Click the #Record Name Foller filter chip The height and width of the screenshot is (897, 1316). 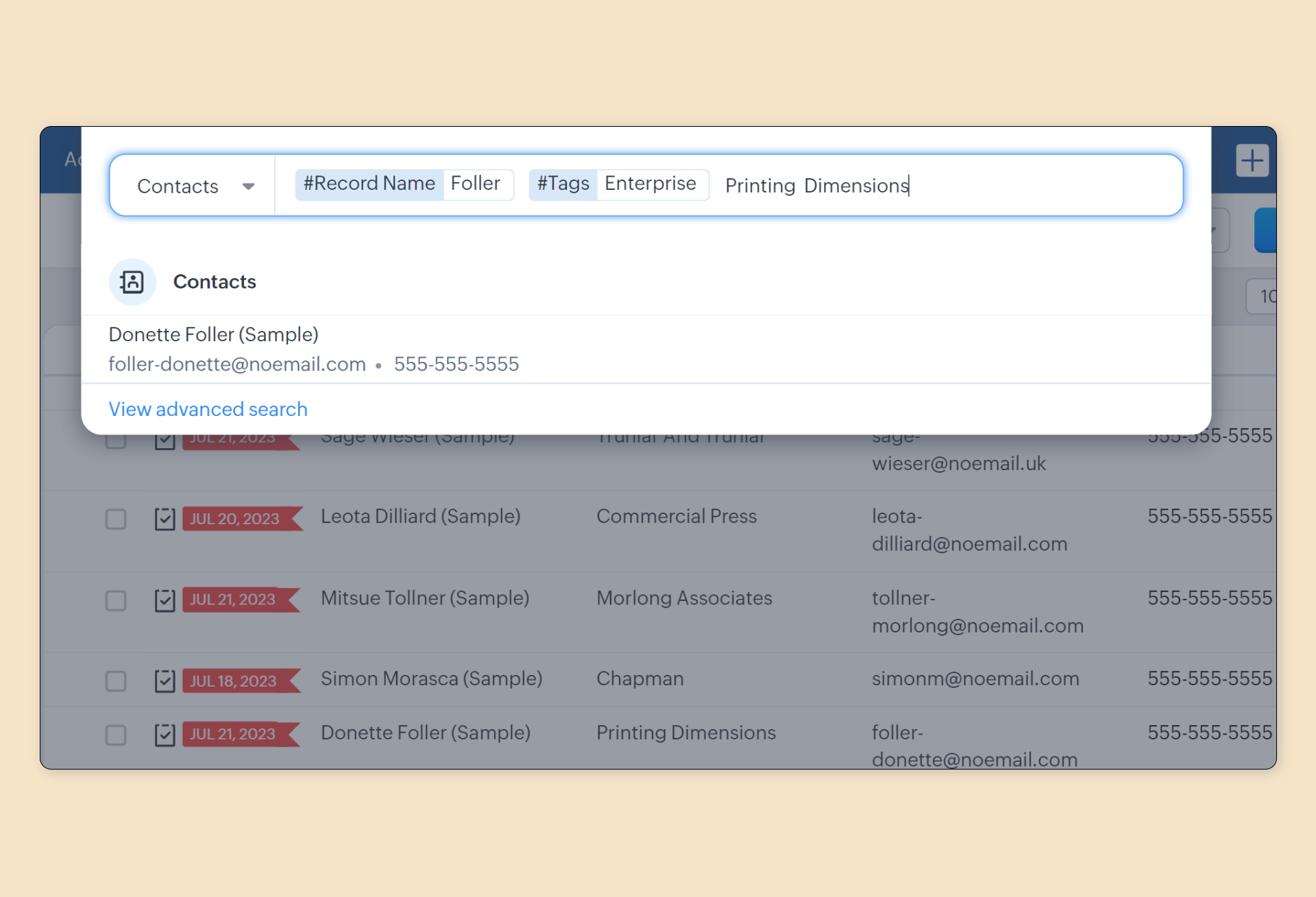click(404, 184)
